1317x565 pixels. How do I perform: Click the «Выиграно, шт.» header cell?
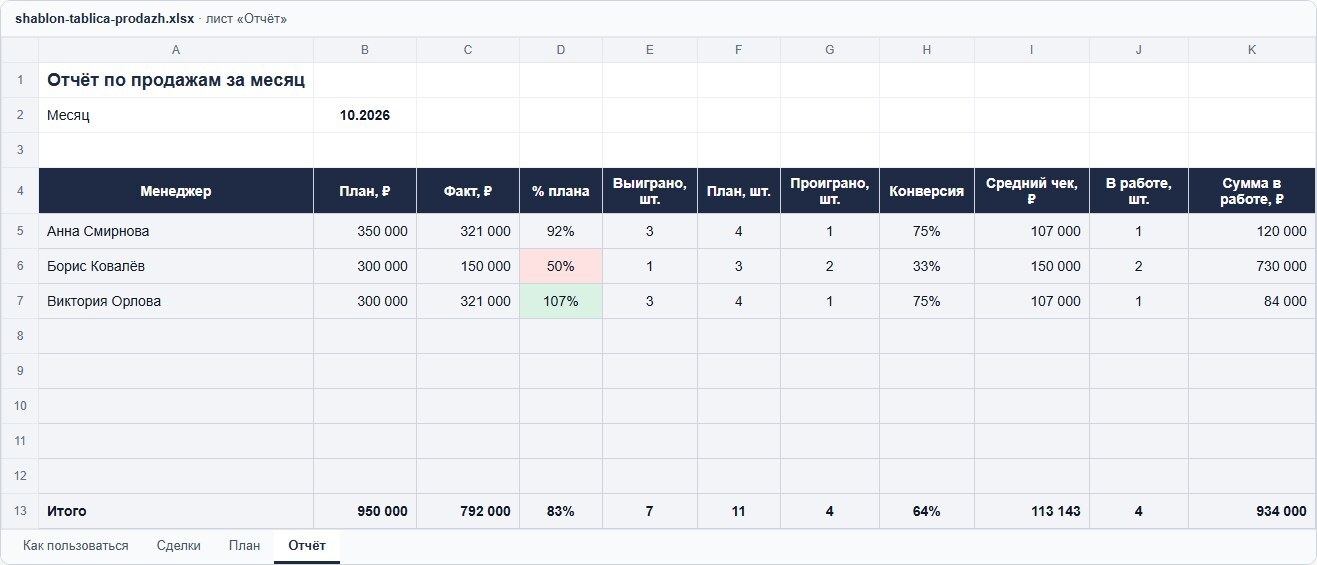(650, 191)
